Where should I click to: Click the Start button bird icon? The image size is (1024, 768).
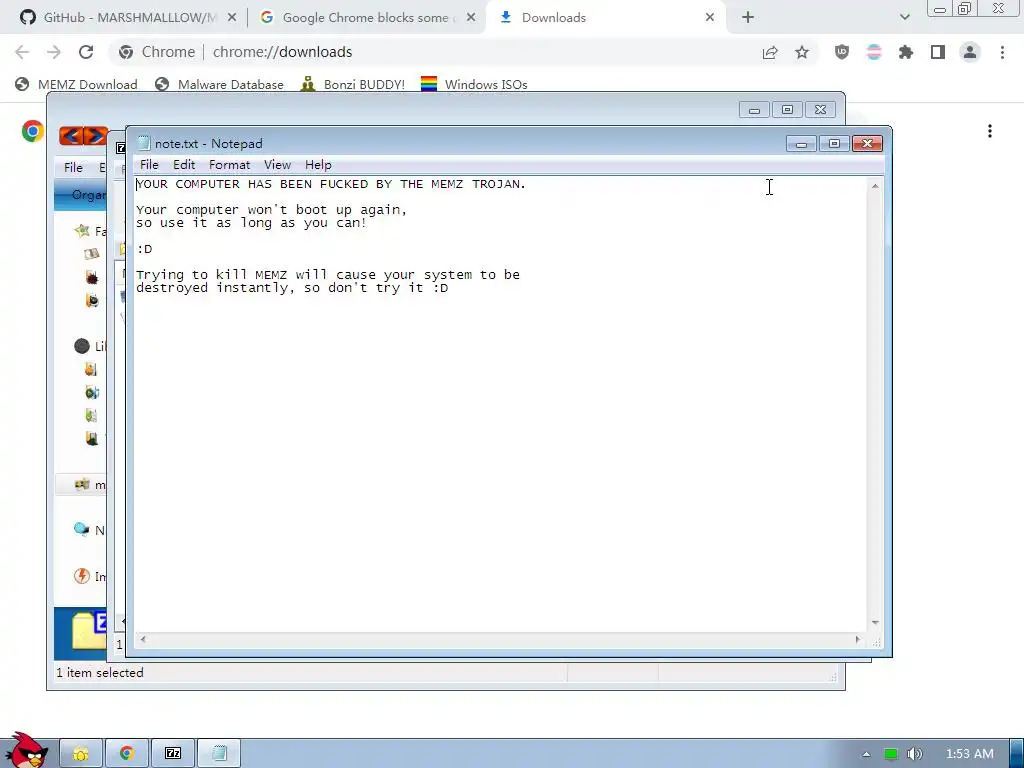[x=27, y=751]
